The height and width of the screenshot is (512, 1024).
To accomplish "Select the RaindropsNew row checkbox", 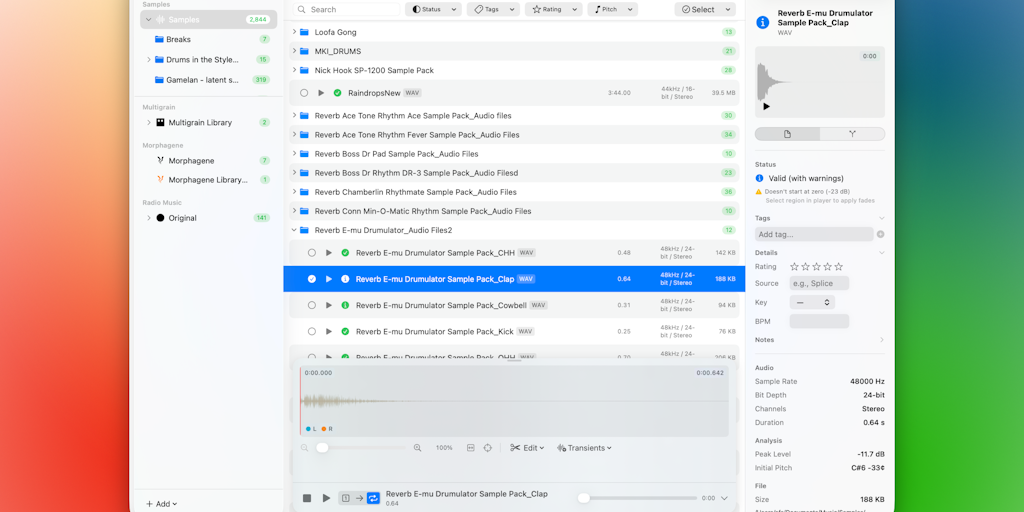I will point(304,93).
